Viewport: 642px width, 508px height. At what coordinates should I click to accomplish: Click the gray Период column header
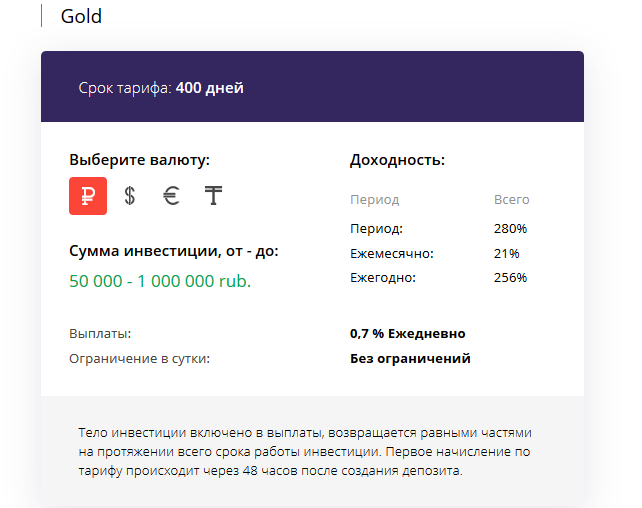374,200
